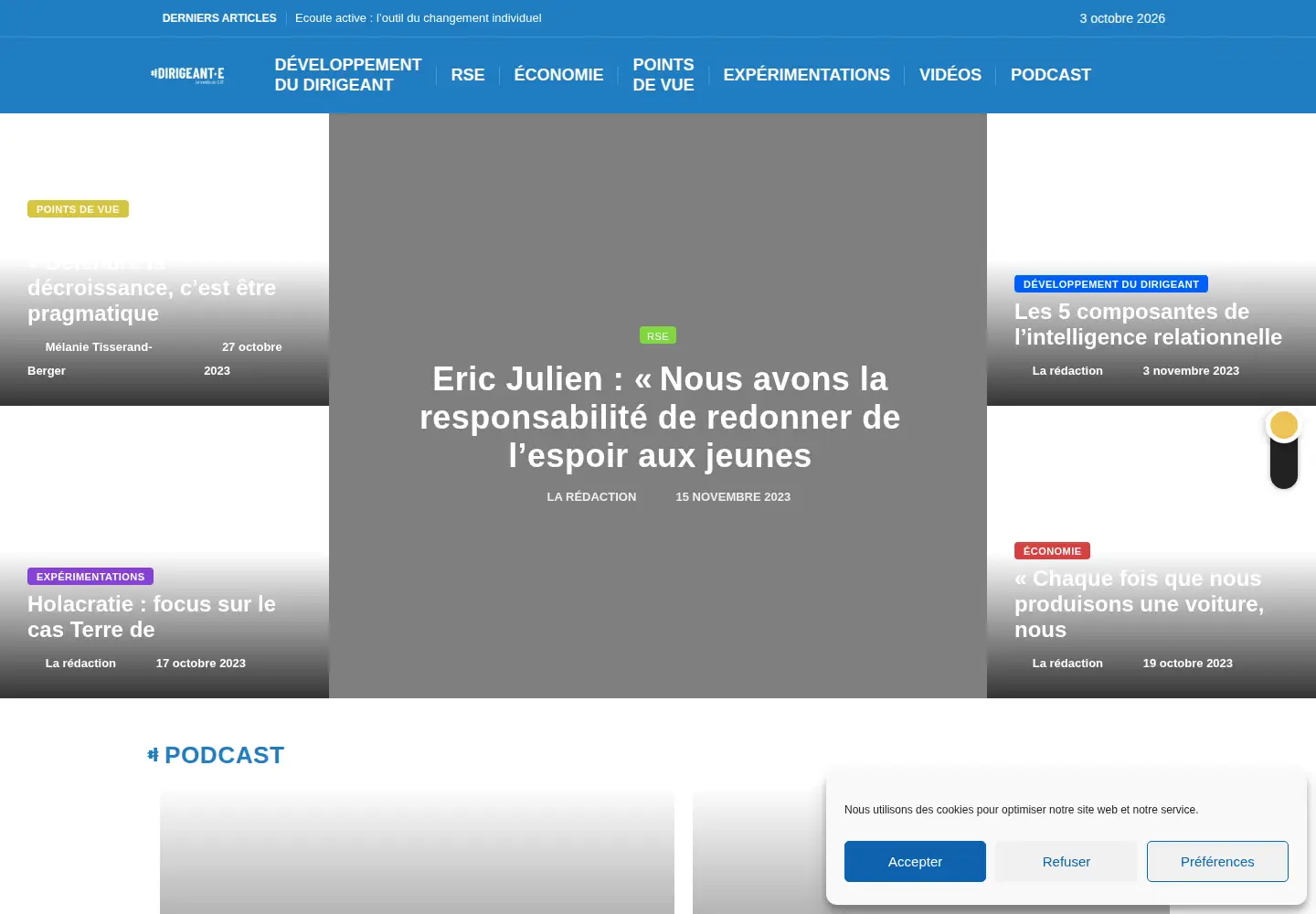Accept cookies with the Accepter button
The width and height of the screenshot is (1316, 914).
[915, 861]
